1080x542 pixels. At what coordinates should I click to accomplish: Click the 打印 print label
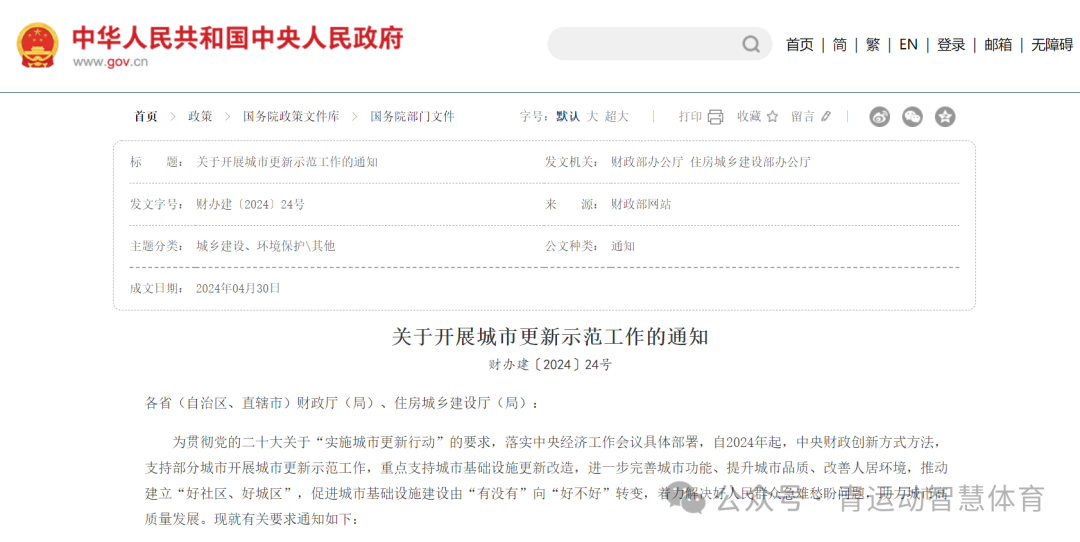point(690,116)
